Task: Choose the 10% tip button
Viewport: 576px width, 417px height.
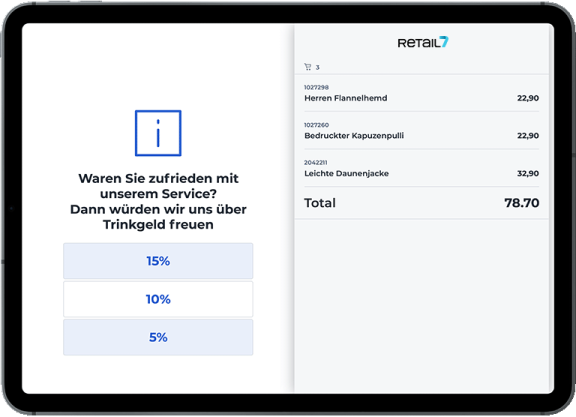Action: pos(158,299)
